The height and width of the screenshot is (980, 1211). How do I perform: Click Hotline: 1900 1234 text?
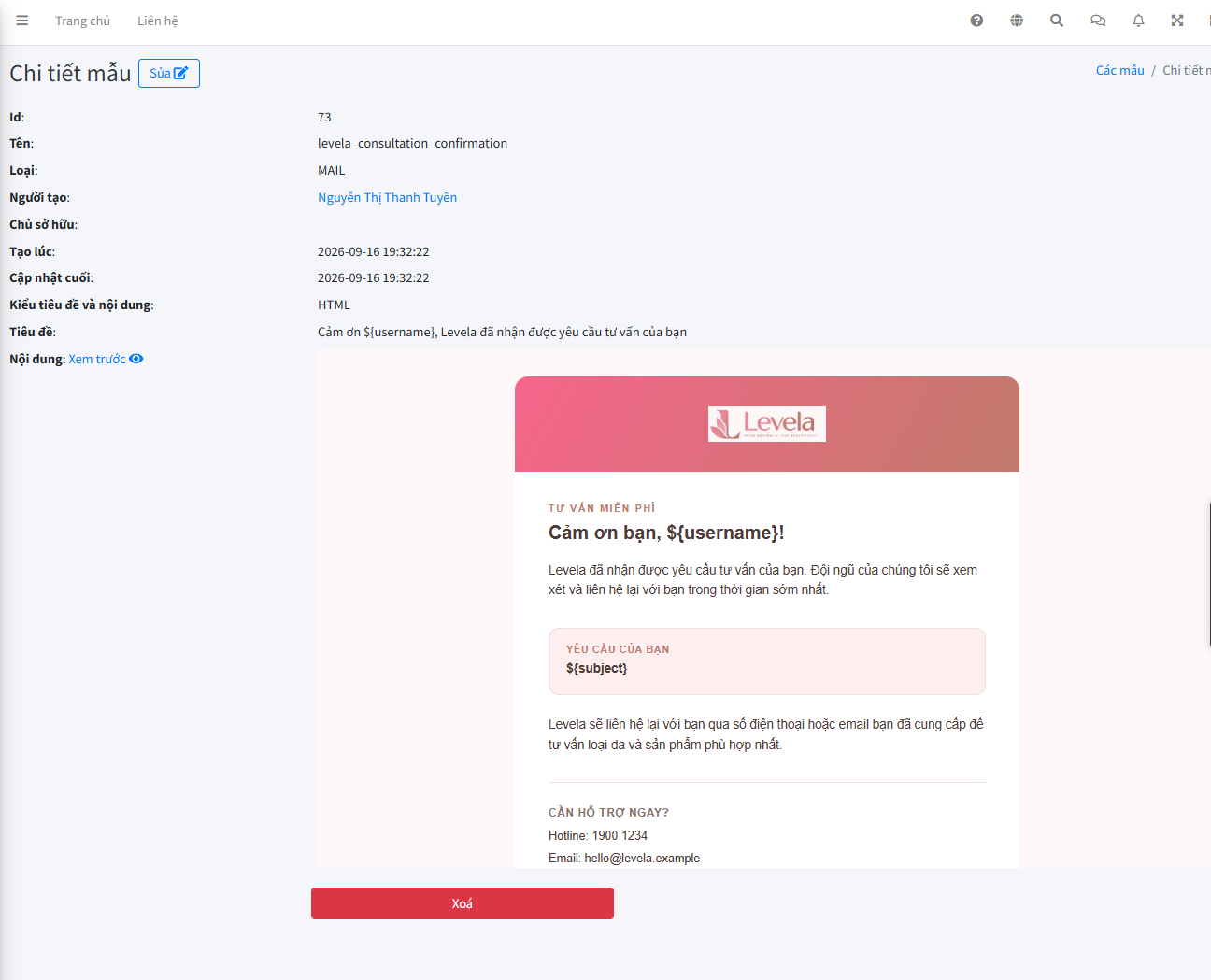click(598, 835)
